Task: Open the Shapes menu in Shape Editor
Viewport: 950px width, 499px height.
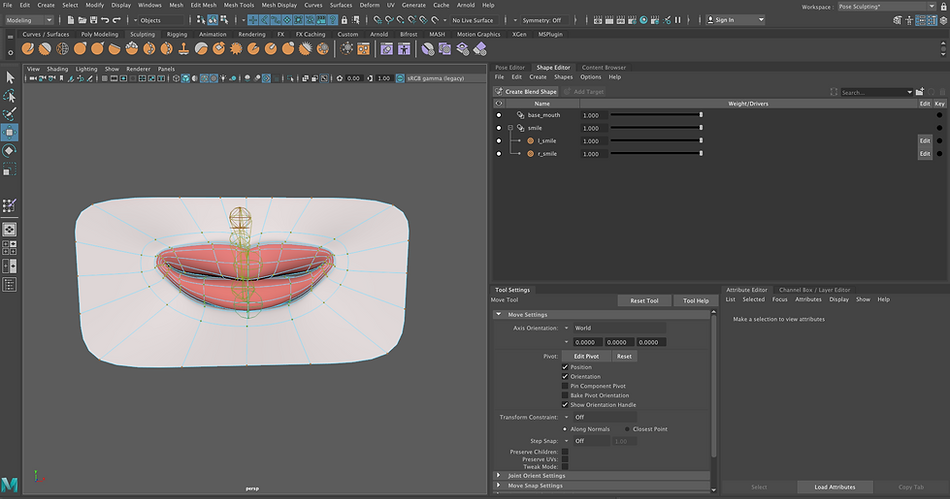Action: (x=563, y=78)
